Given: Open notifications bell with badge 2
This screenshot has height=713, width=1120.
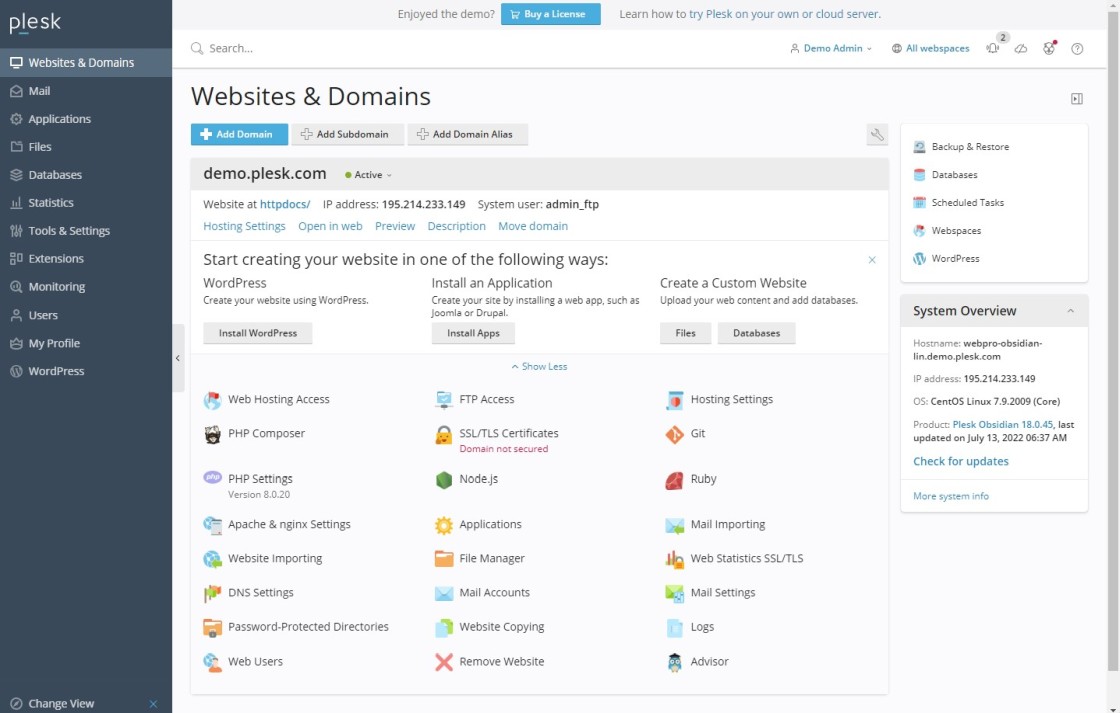Looking at the screenshot, I should [994, 48].
